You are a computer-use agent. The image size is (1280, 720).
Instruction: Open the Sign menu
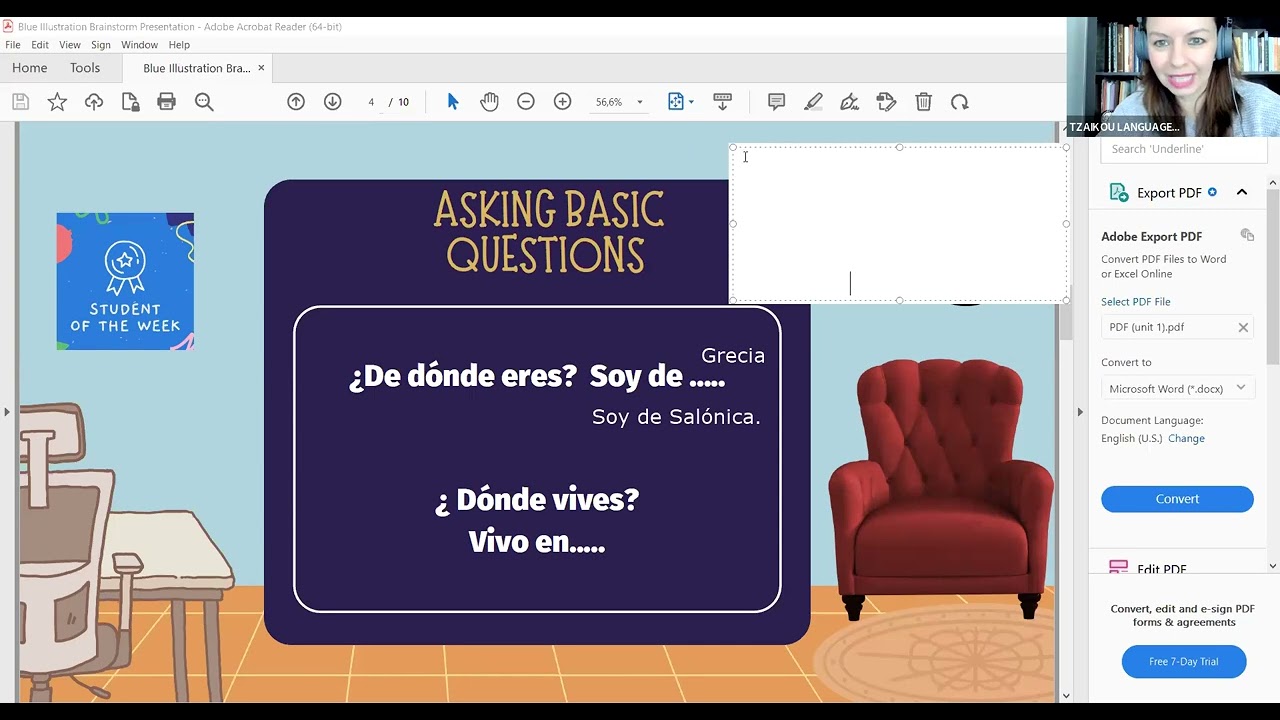pos(100,44)
